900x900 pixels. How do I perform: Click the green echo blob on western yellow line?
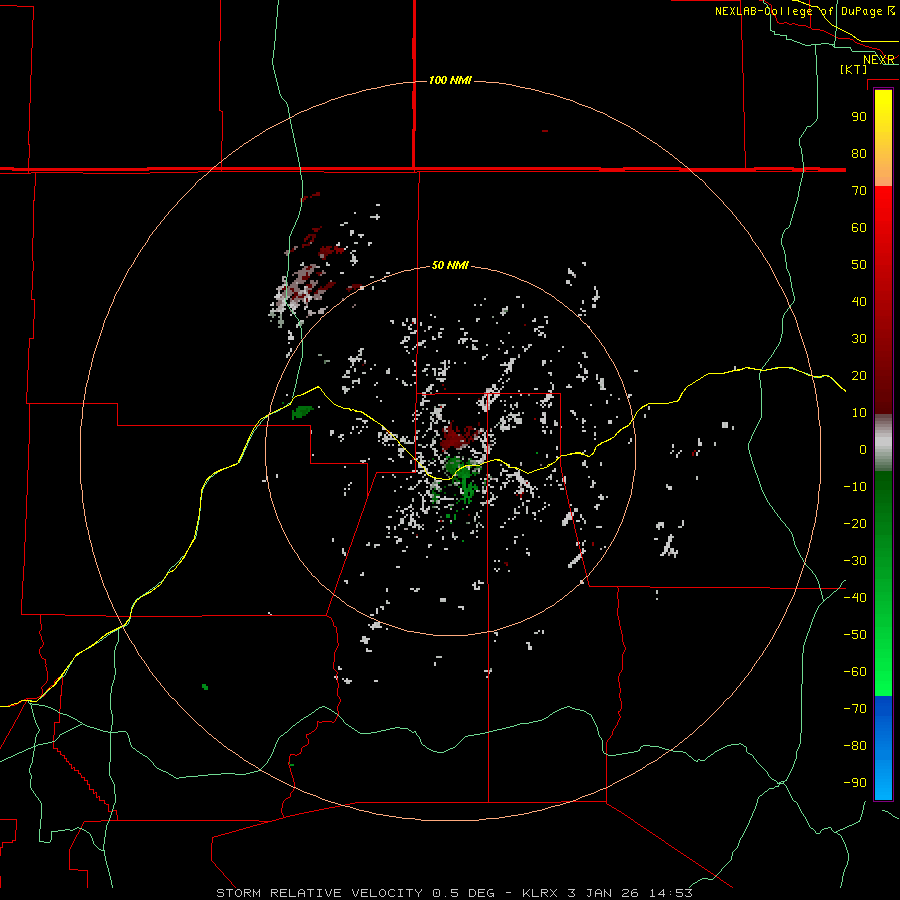coord(302,412)
